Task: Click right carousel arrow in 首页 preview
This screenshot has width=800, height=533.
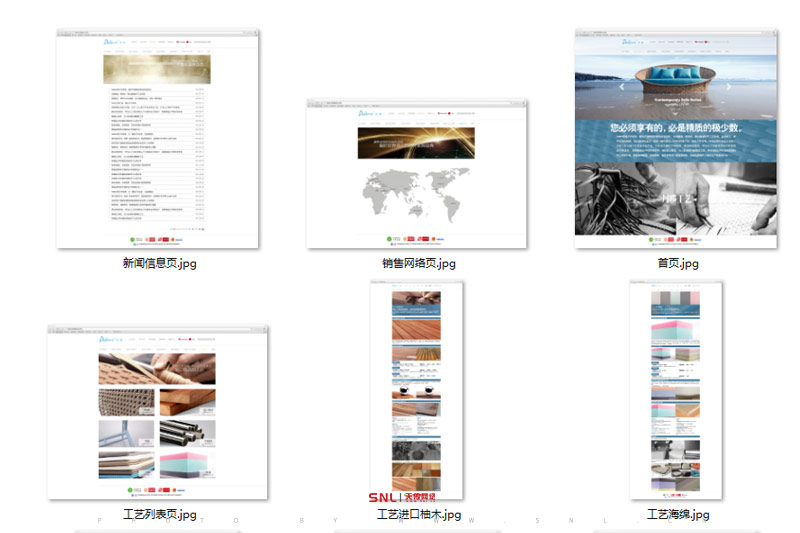Action: [729, 87]
